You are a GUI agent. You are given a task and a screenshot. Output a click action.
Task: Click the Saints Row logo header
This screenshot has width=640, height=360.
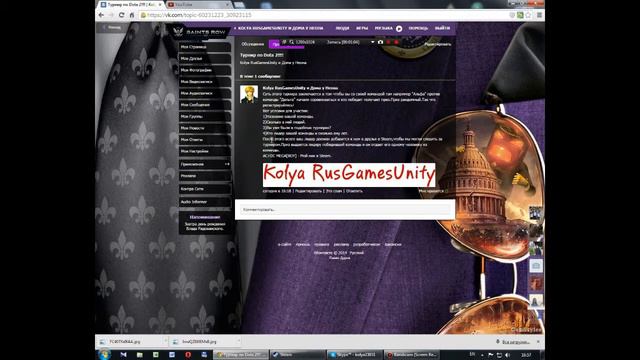coord(200,32)
